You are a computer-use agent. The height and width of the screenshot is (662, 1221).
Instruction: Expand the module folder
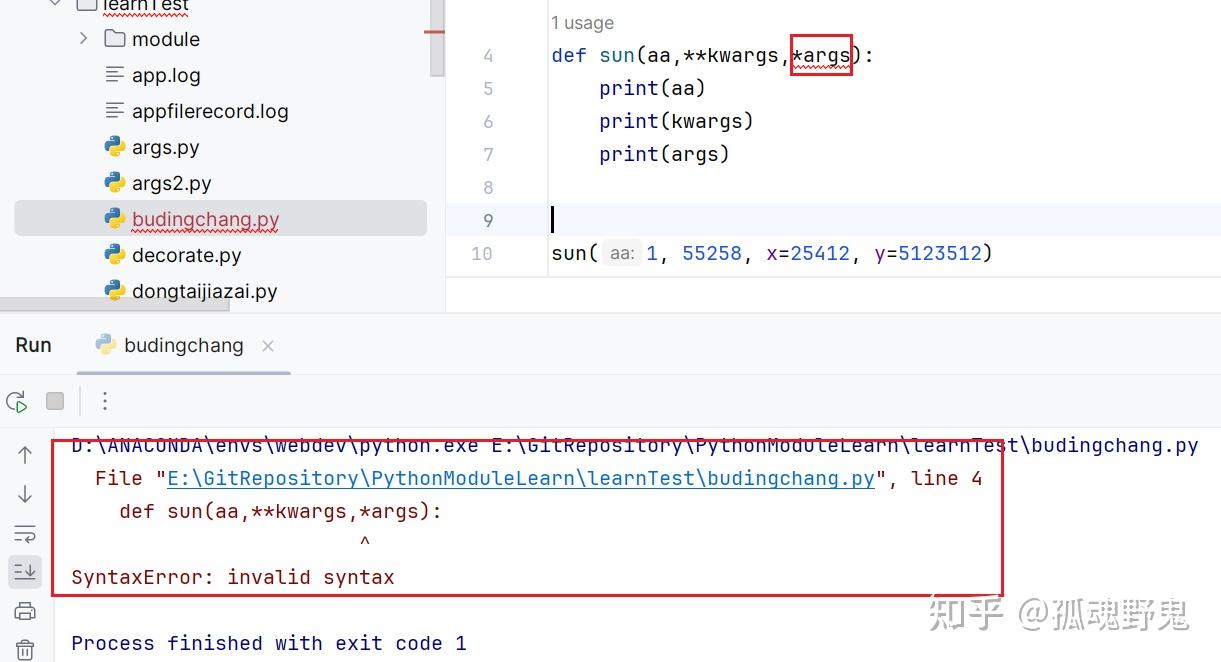[84, 38]
